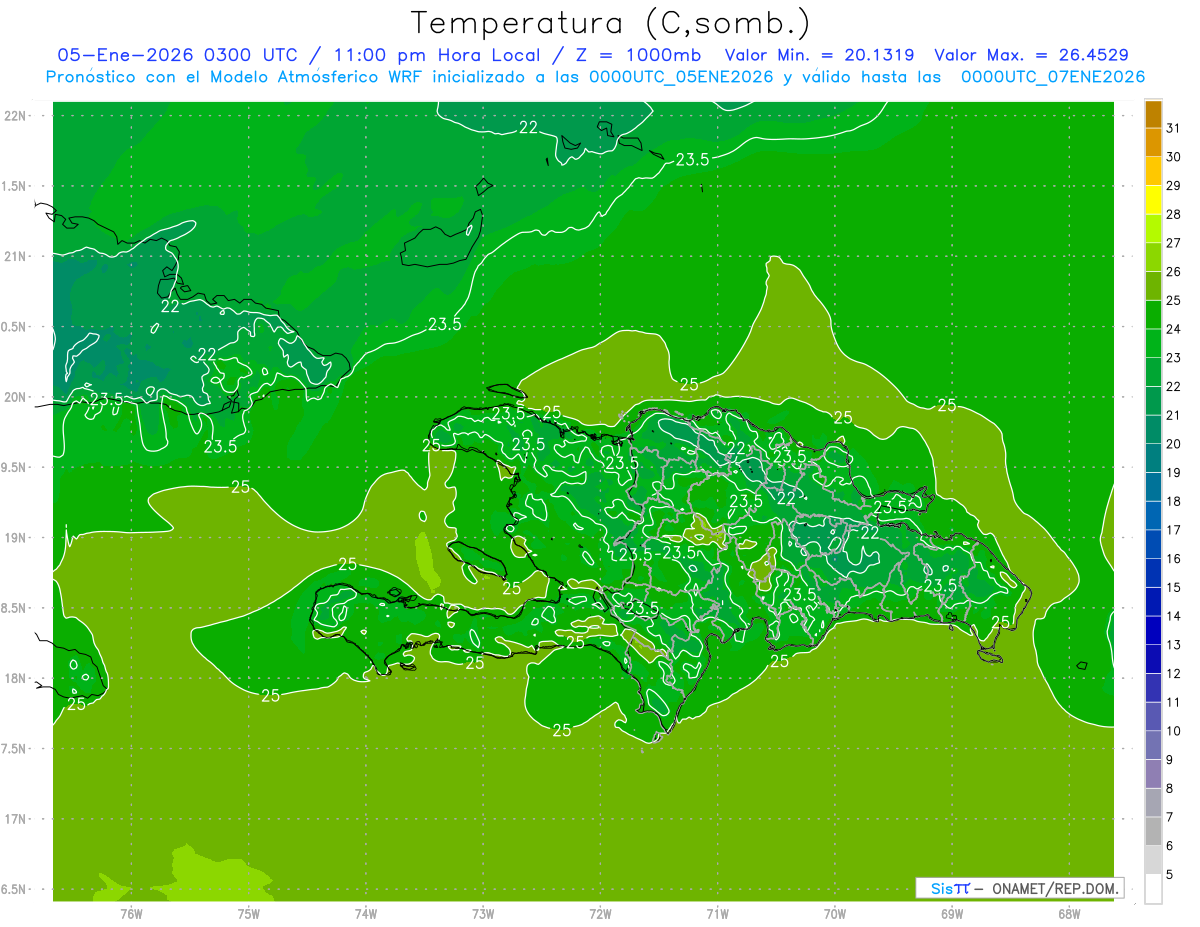Viewport: 1200px width, 927px height.
Task: Click the 21N latitude axis label
Action: [x=16, y=256]
